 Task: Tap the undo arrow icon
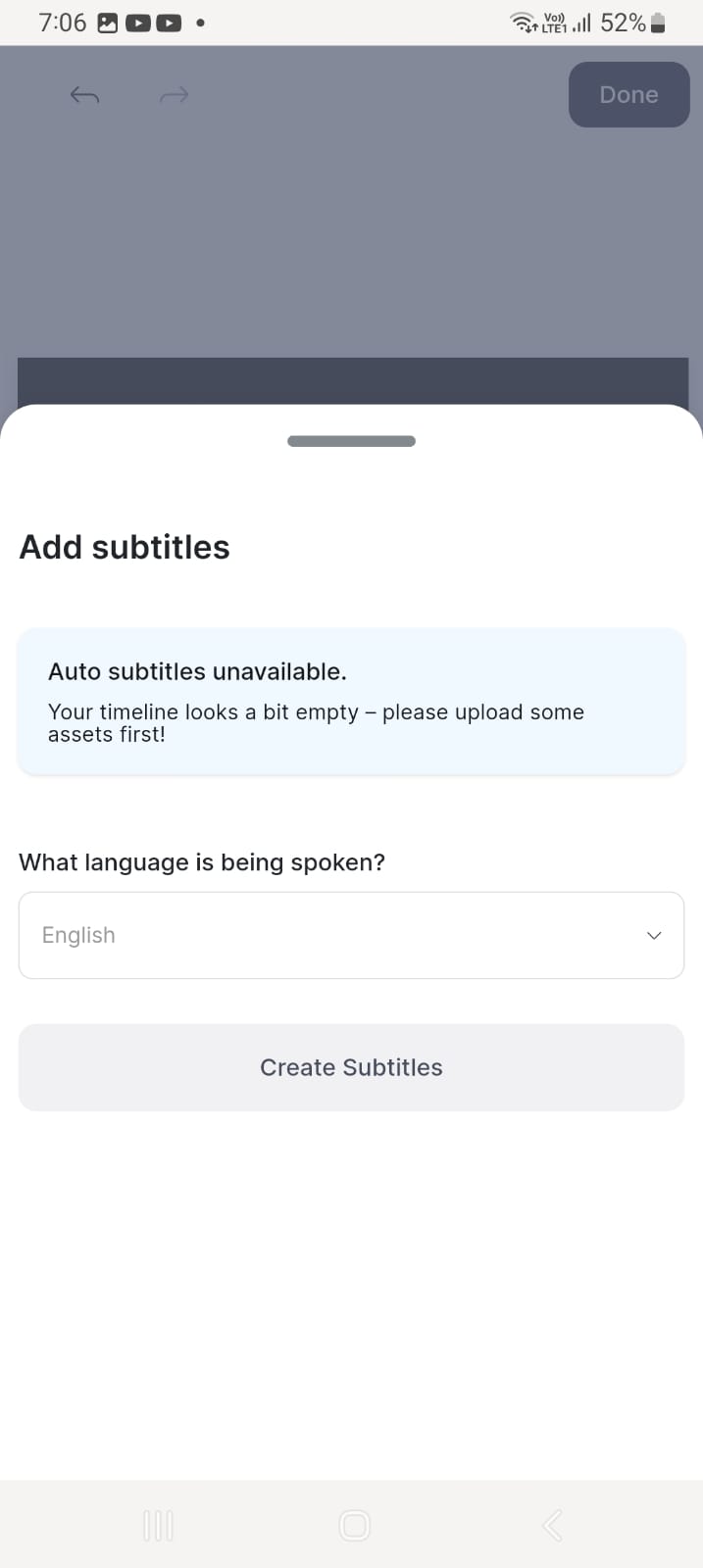[x=85, y=95]
